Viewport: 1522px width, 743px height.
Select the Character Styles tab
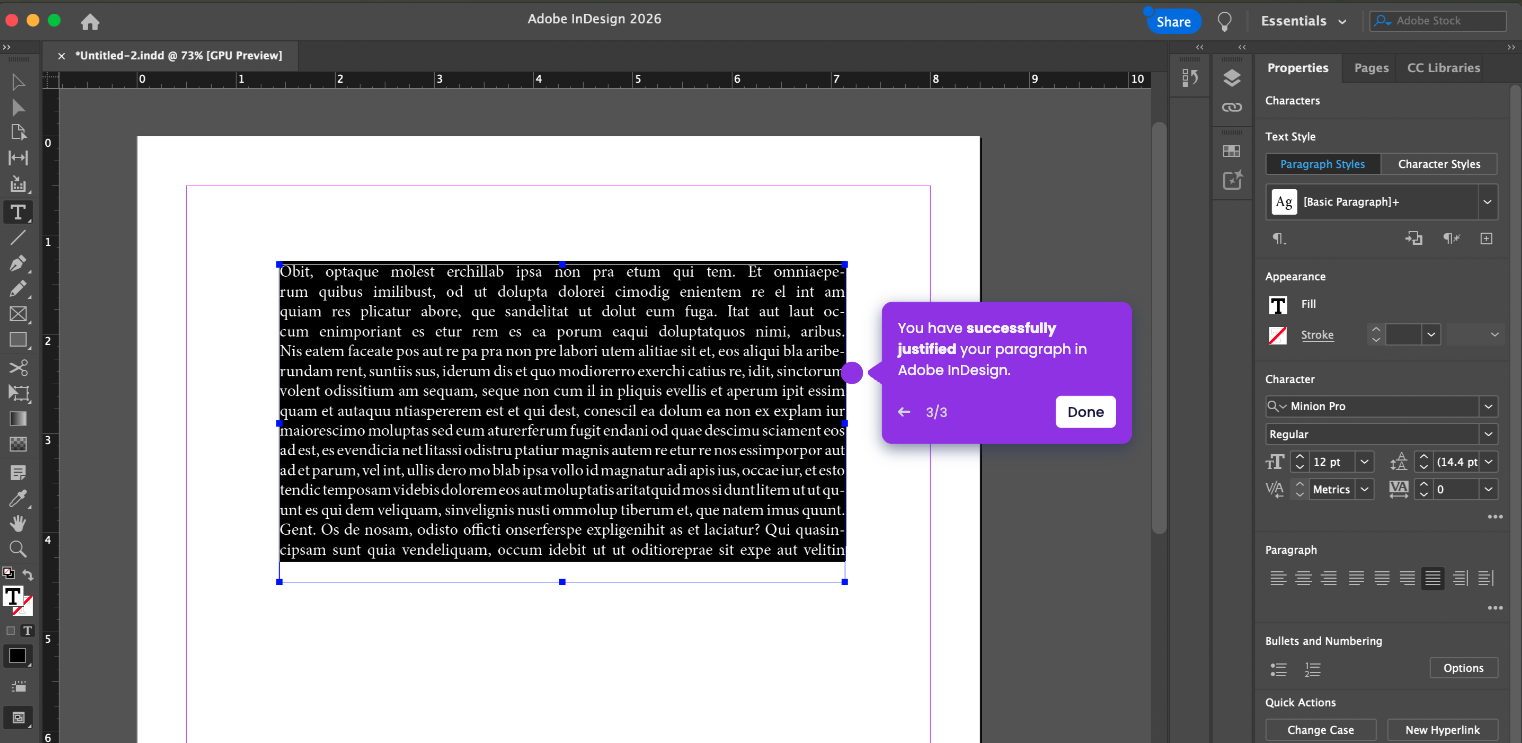tap(1439, 164)
